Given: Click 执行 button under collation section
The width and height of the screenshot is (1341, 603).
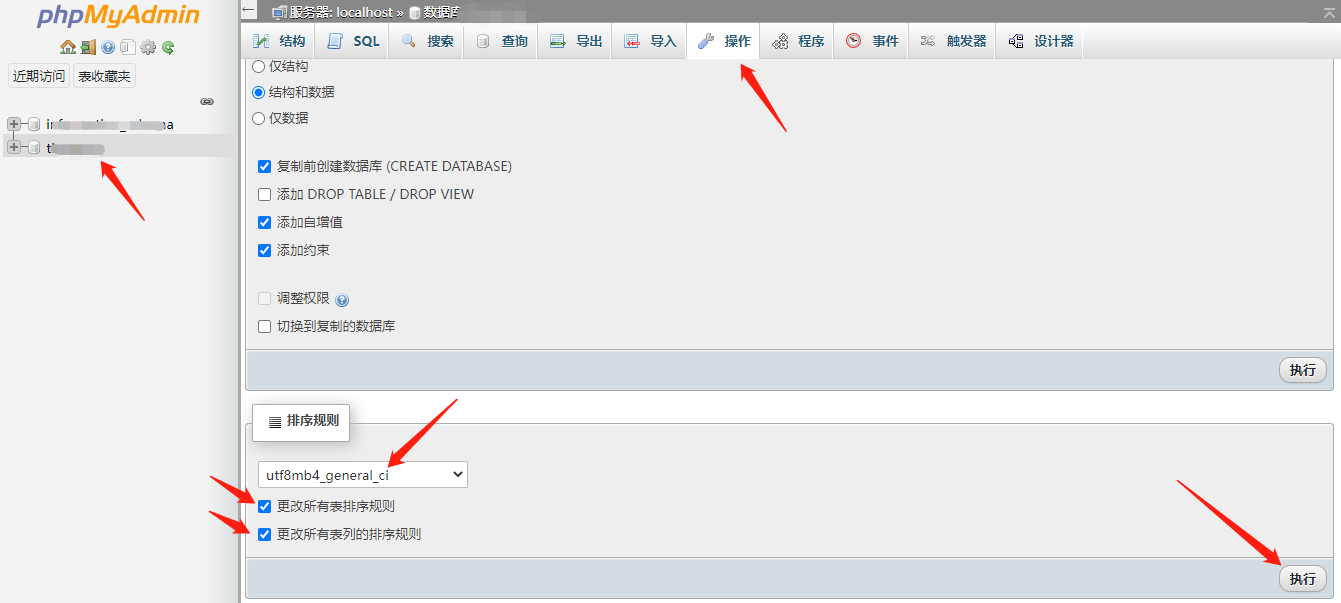Looking at the screenshot, I should click(1302, 578).
